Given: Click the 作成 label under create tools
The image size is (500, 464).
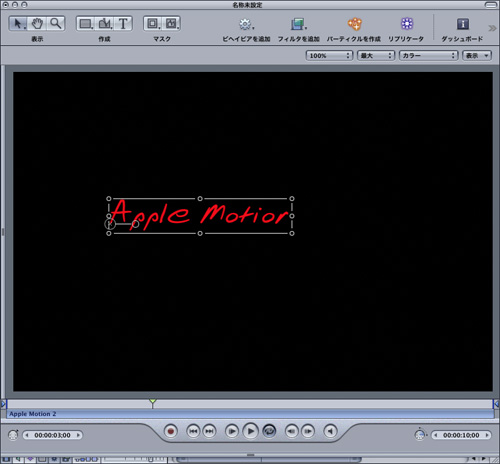Looking at the screenshot, I should pos(104,39).
